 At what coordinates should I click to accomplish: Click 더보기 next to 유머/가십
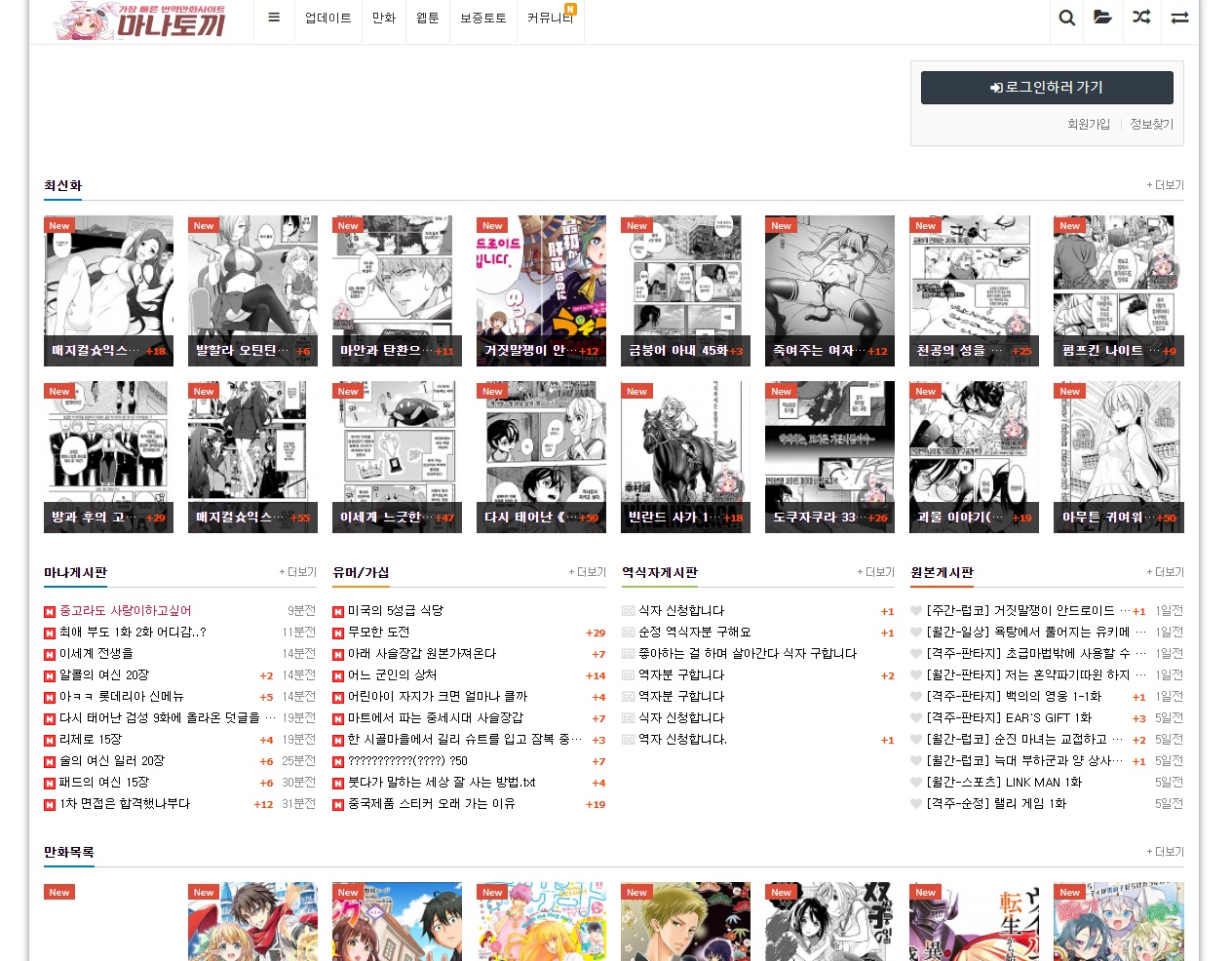(x=588, y=572)
